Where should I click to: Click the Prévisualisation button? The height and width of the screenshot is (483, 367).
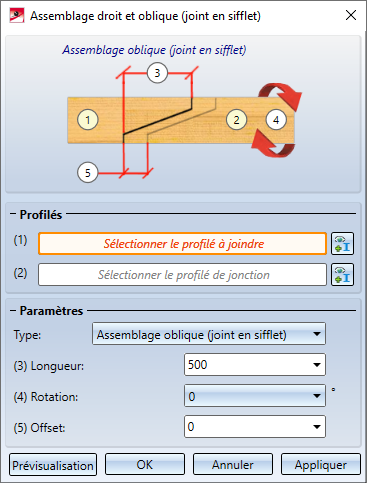53,465
